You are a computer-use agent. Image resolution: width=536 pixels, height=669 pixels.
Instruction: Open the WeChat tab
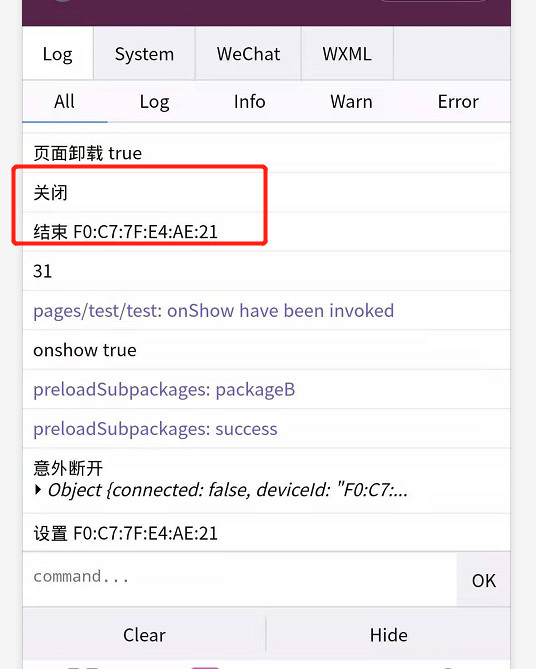[x=248, y=54]
